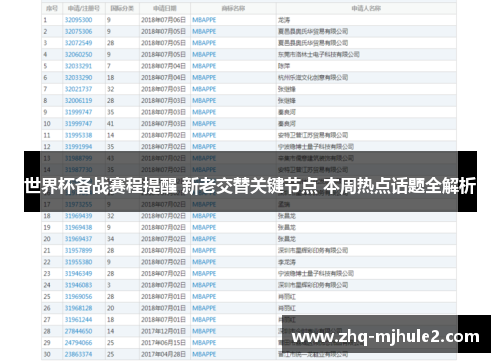Click the 申请人名称 column header

[x=366, y=8]
